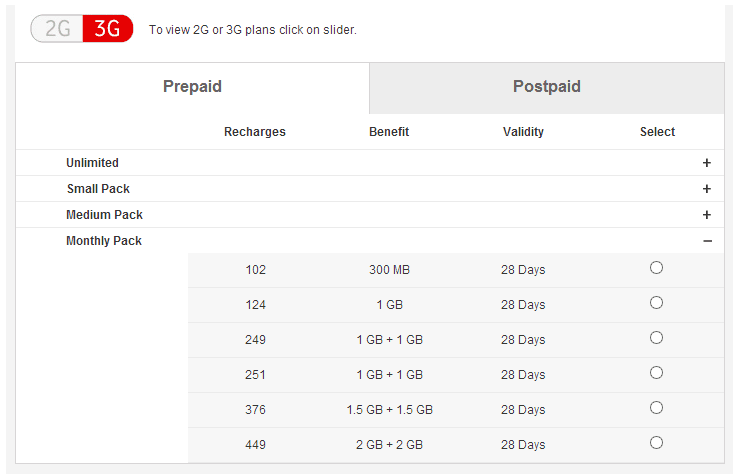
Task: Click the Recharges column header
Action: (x=255, y=132)
